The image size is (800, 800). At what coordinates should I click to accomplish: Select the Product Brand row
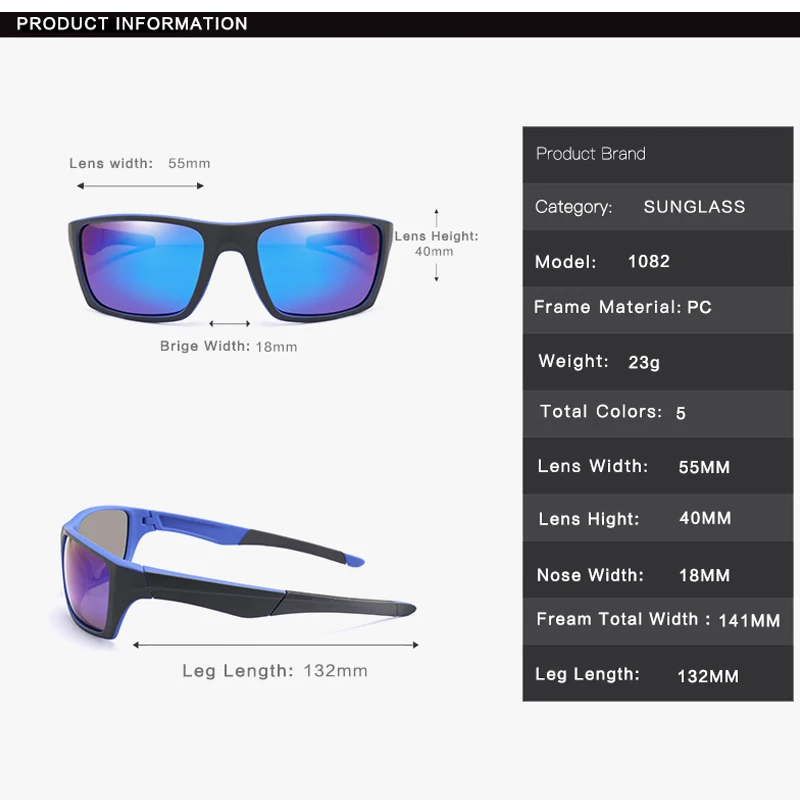658,154
